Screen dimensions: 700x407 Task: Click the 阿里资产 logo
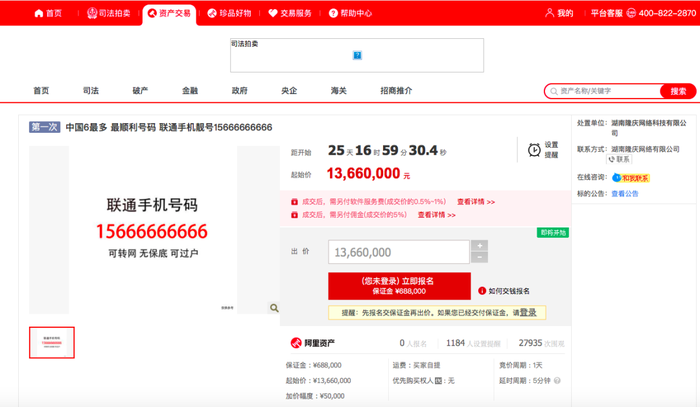[x=312, y=343]
